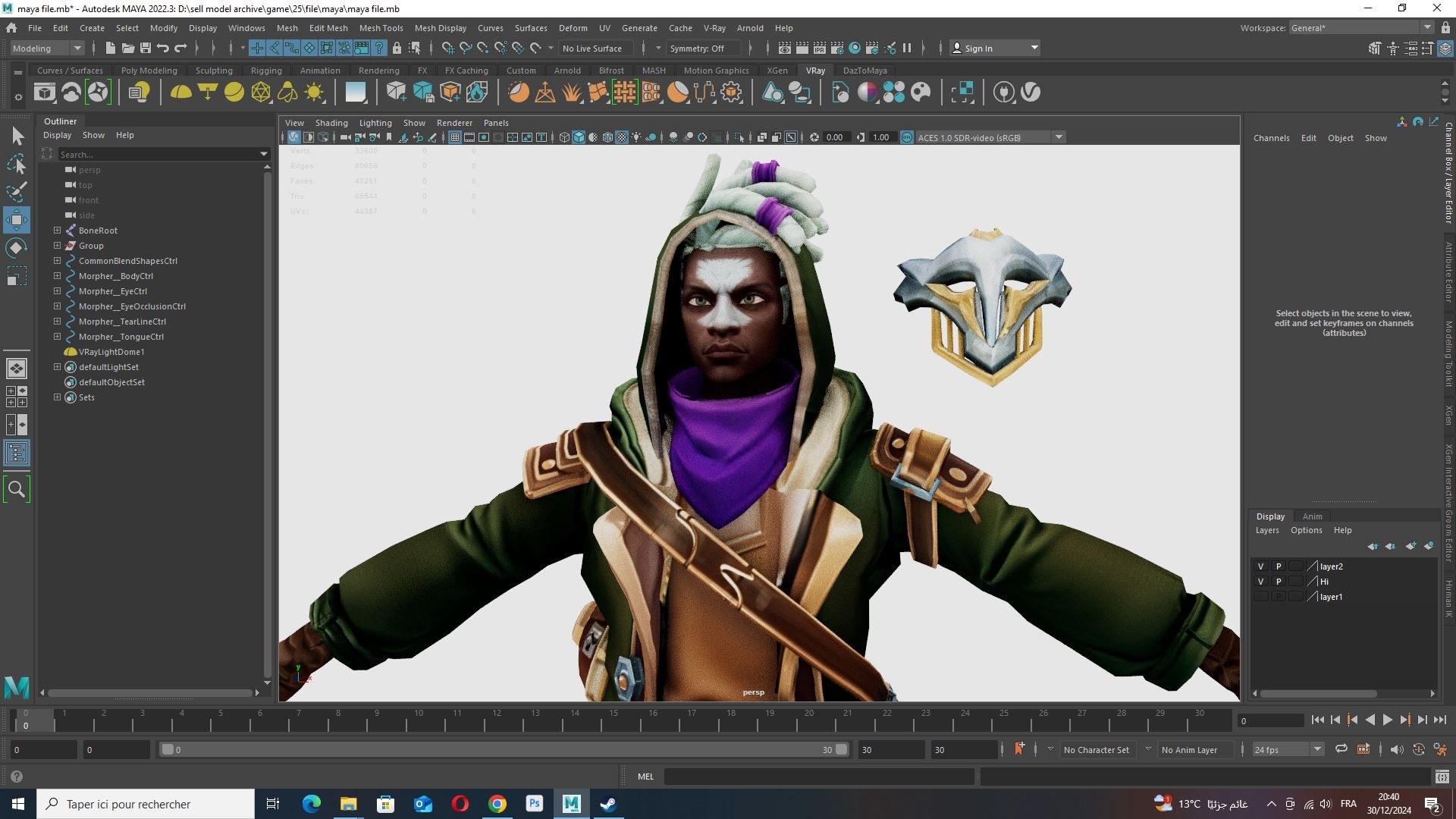
Task: Open the Sign In dropdown
Action: coord(996,48)
